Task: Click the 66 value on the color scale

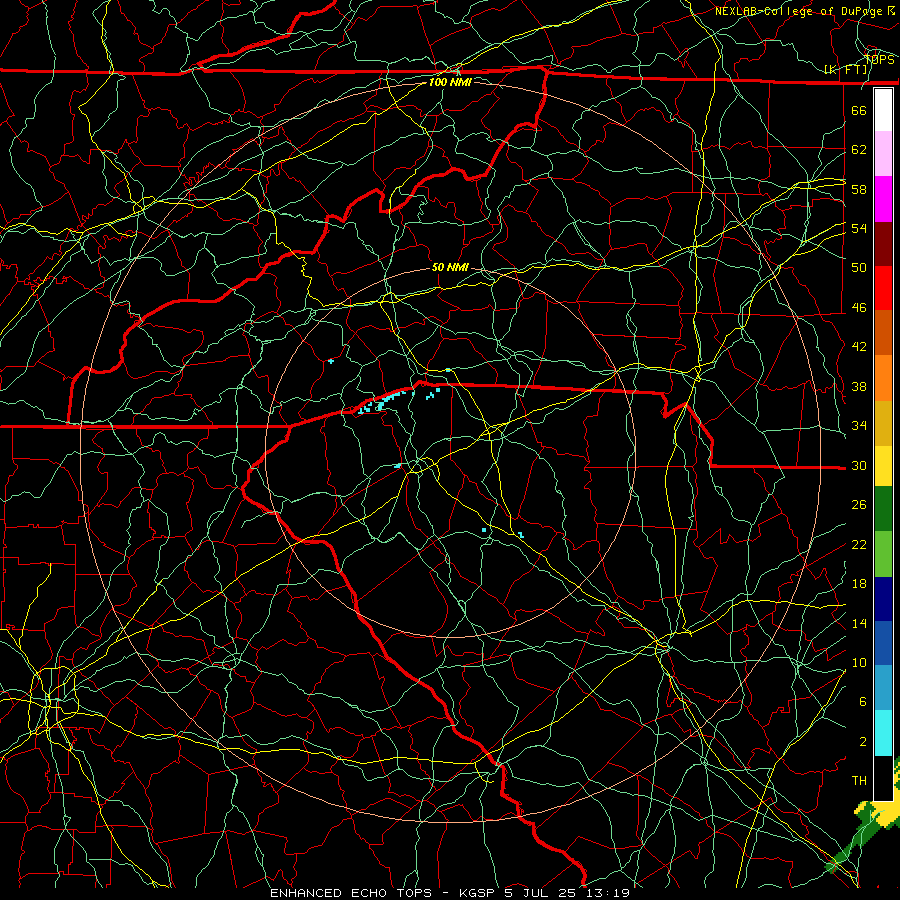Action: tap(859, 110)
